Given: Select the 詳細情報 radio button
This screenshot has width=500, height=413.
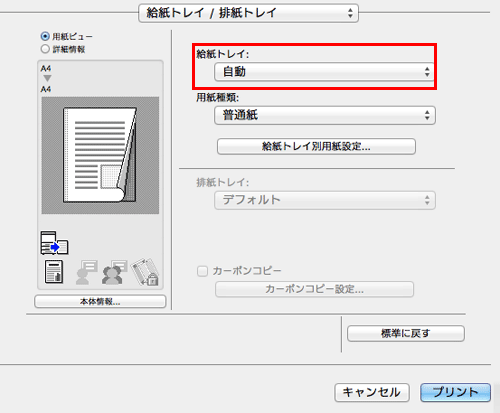Looking at the screenshot, I should (x=45, y=49).
